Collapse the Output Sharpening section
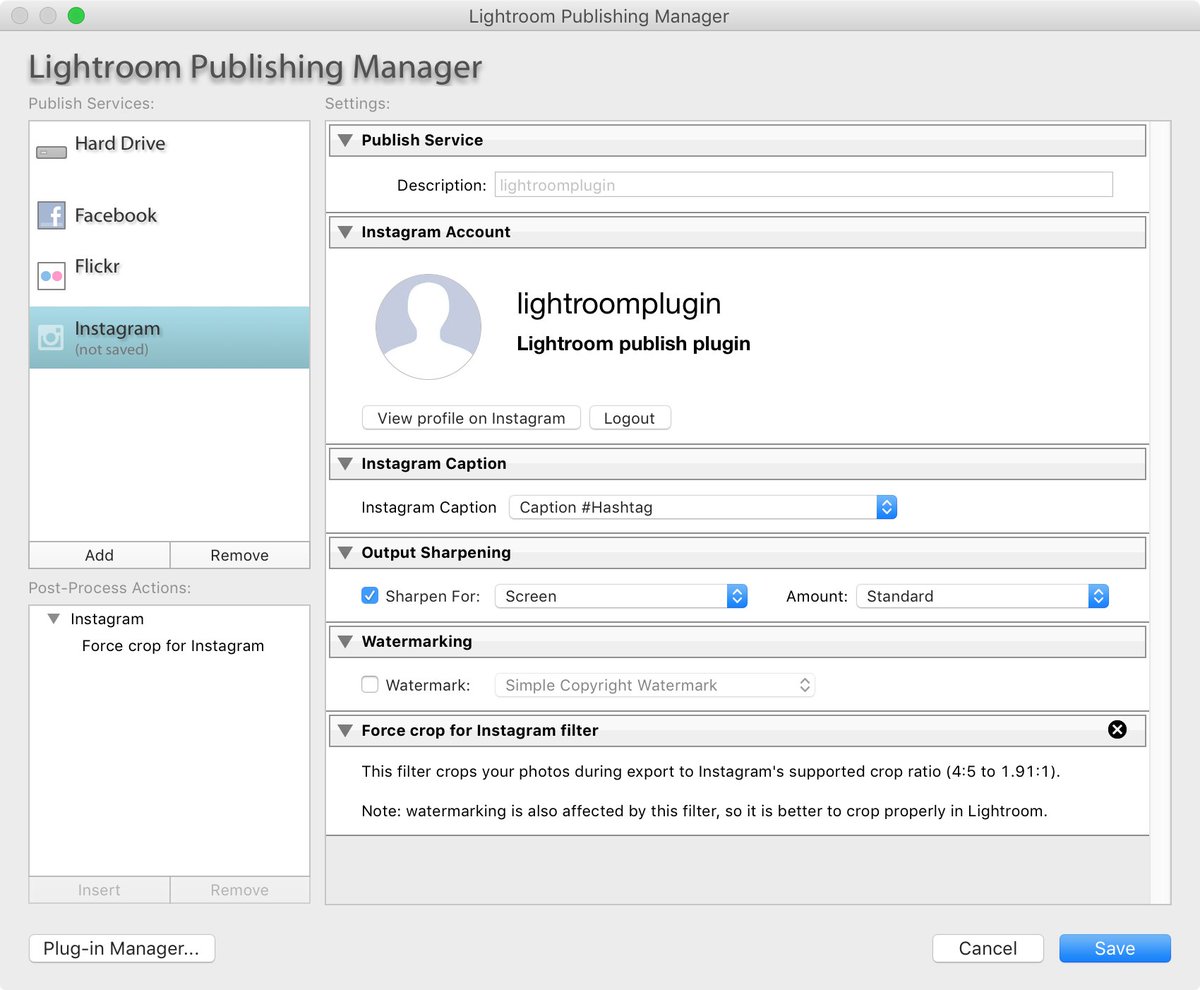This screenshot has height=990, width=1200. pos(345,553)
